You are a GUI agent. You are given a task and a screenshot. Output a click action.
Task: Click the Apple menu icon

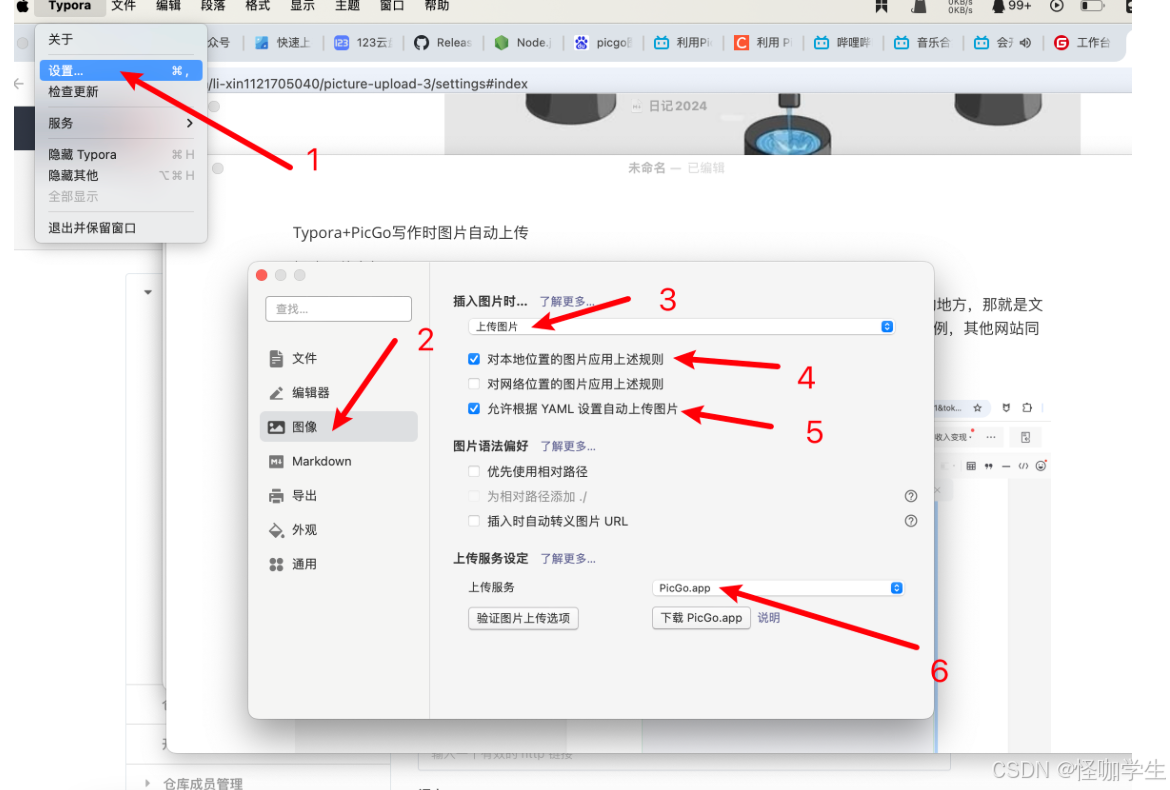[x=23, y=6]
